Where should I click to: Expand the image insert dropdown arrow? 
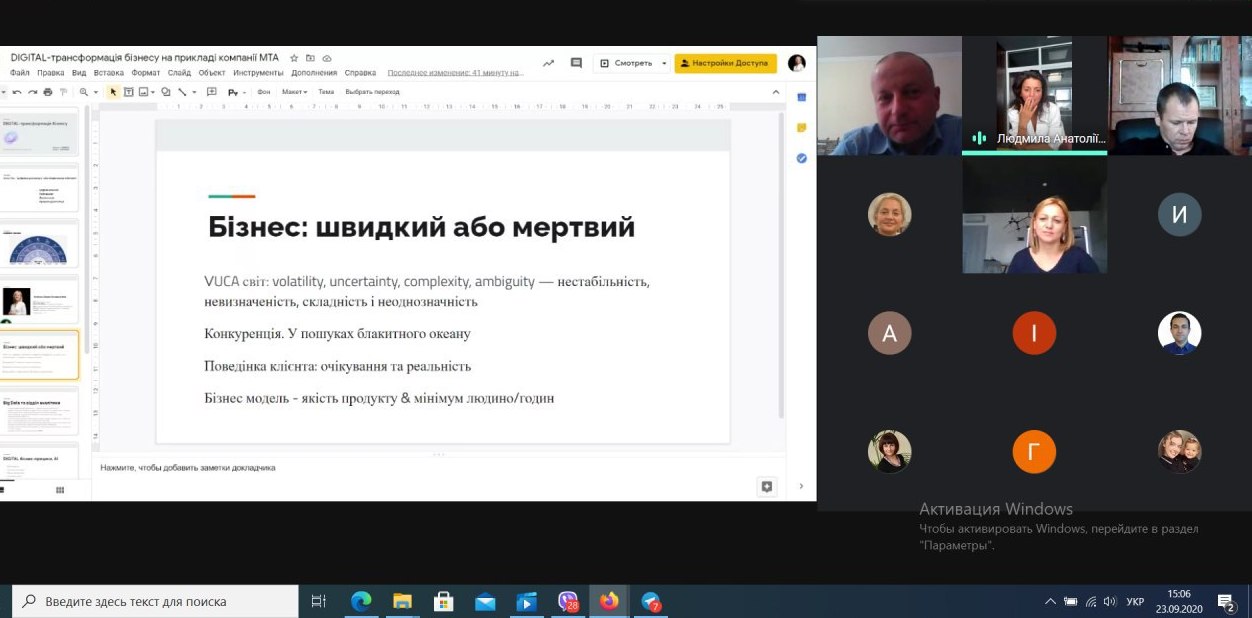pos(153,92)
